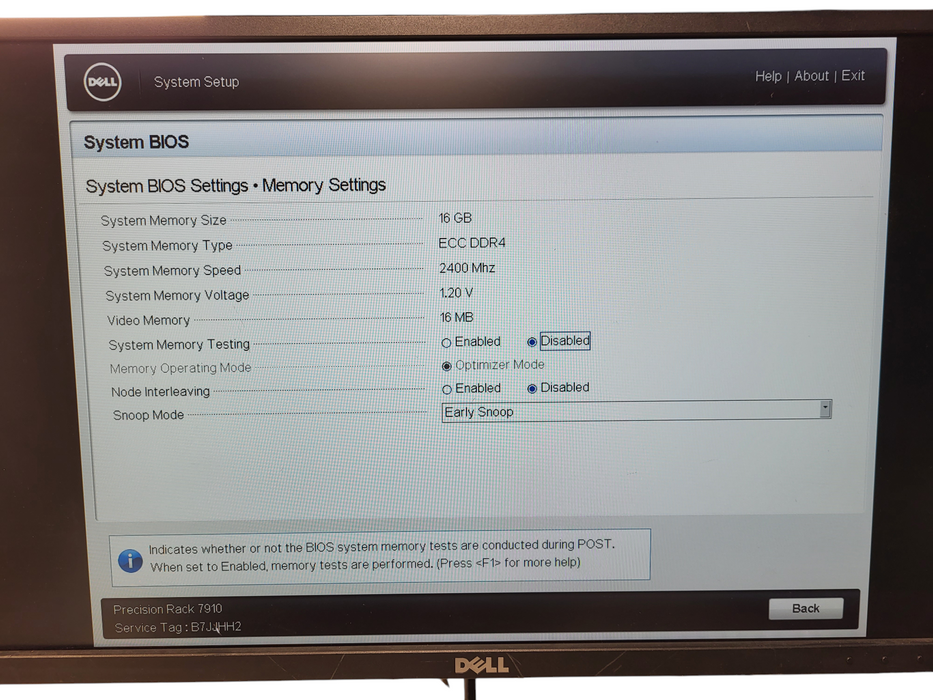
Task: Click the Memory Operating Mode label
Action: 180,368
